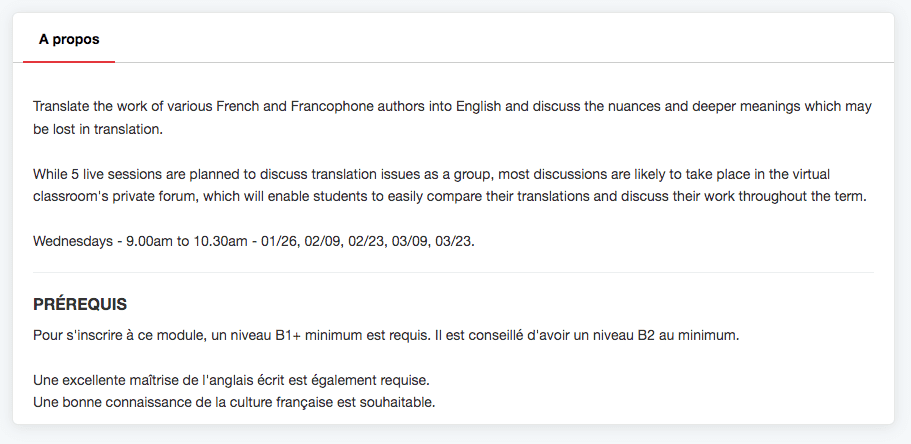The height and width of the screenshot is (444, 911).
Task: Click the red underline beneath A propos
Action: tap(69, 61)
